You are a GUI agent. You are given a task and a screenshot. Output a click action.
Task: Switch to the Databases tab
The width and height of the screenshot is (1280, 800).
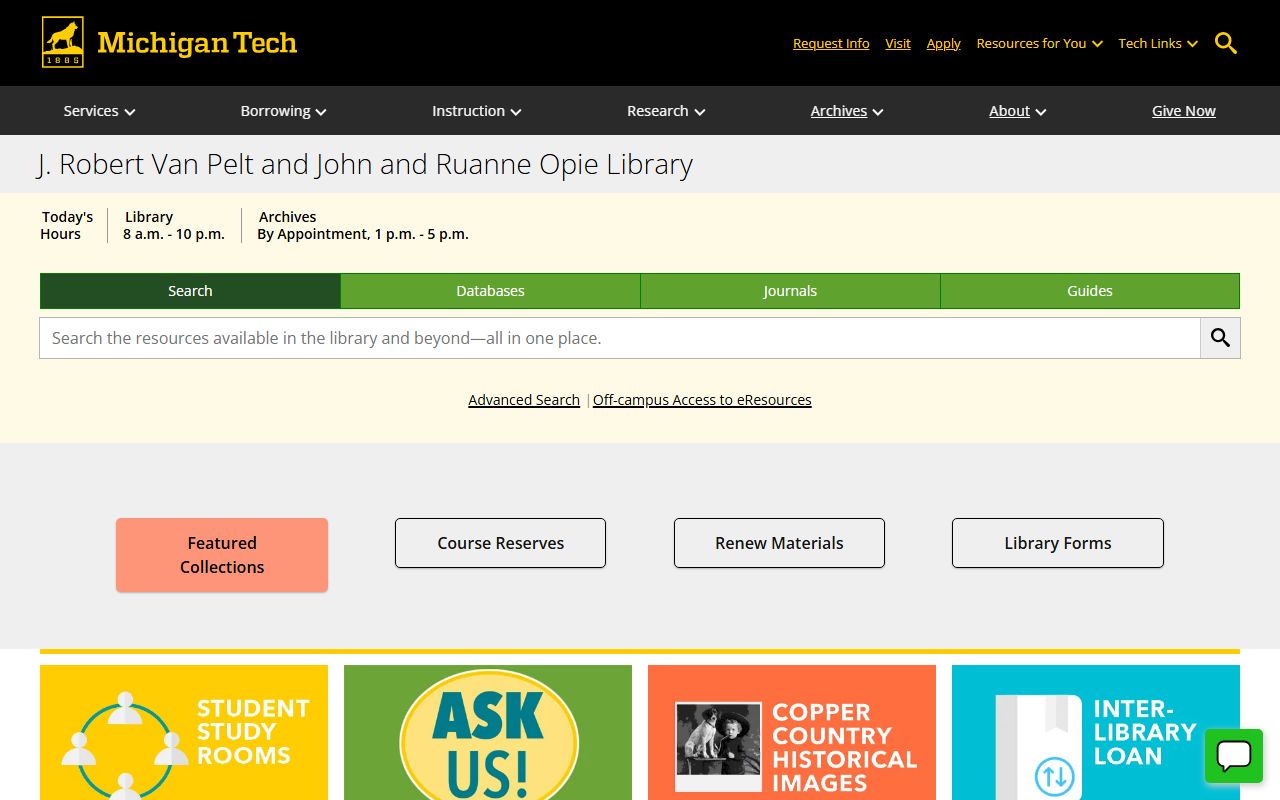point(490,291)
